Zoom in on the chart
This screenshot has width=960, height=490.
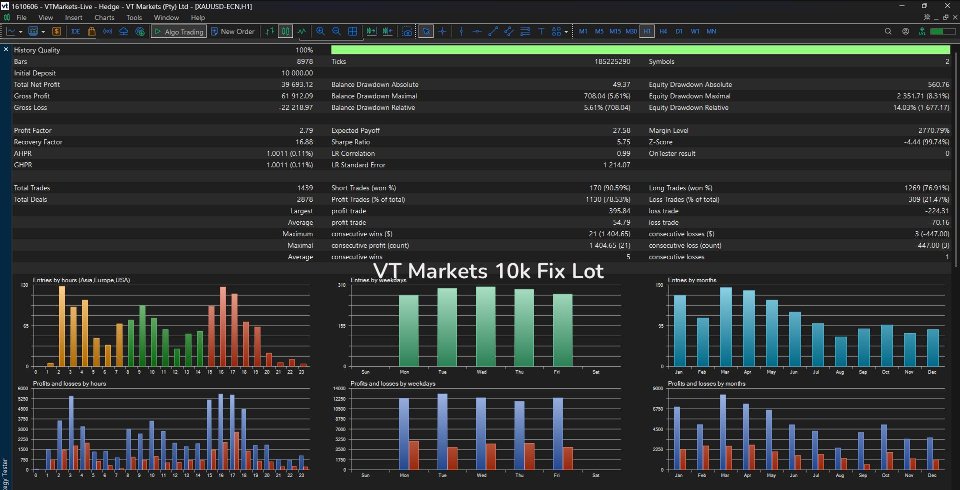[320, 31]
